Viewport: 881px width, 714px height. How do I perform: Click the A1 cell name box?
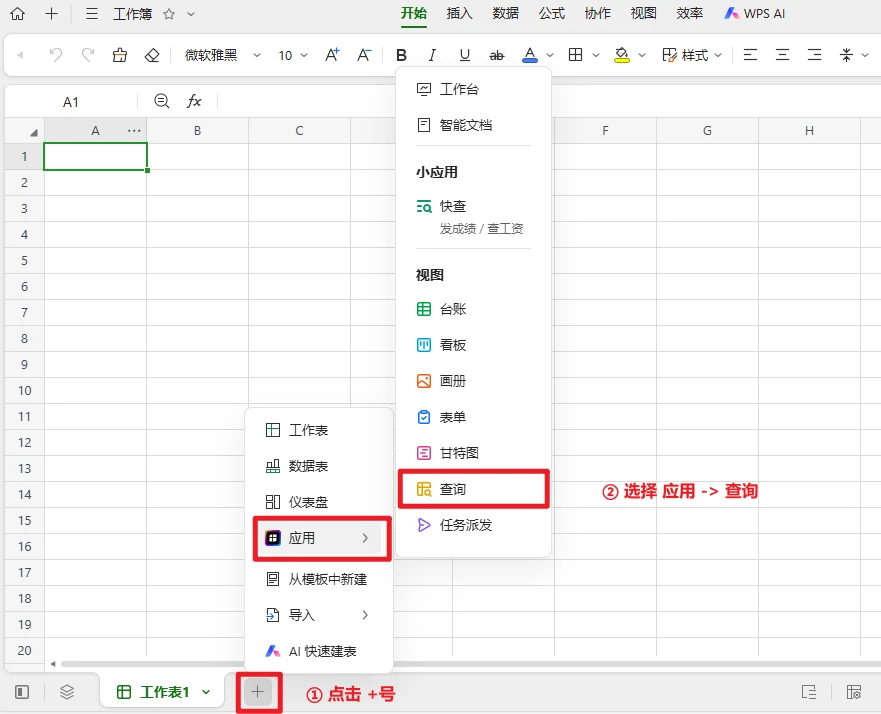[71, 102]
